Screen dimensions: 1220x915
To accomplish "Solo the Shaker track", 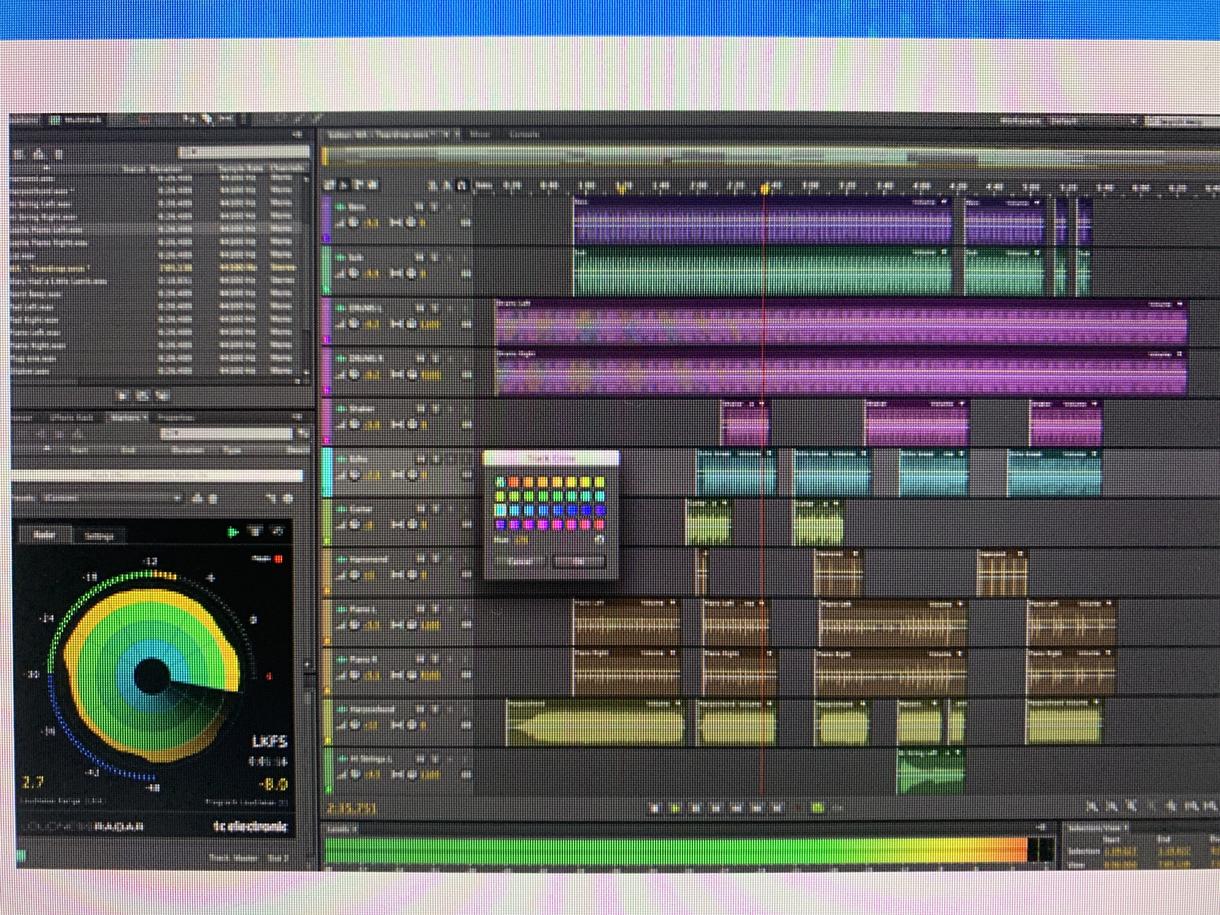I will (434, 408).
